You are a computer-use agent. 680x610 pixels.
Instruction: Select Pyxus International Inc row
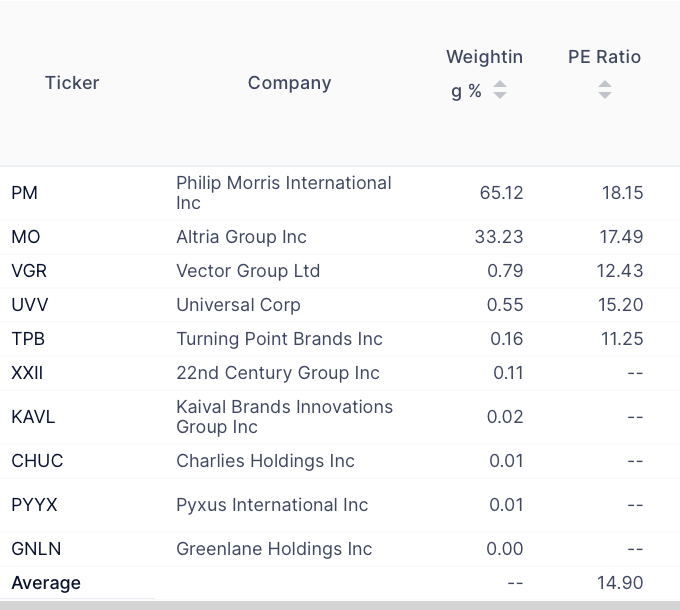[x=272, y=505]
